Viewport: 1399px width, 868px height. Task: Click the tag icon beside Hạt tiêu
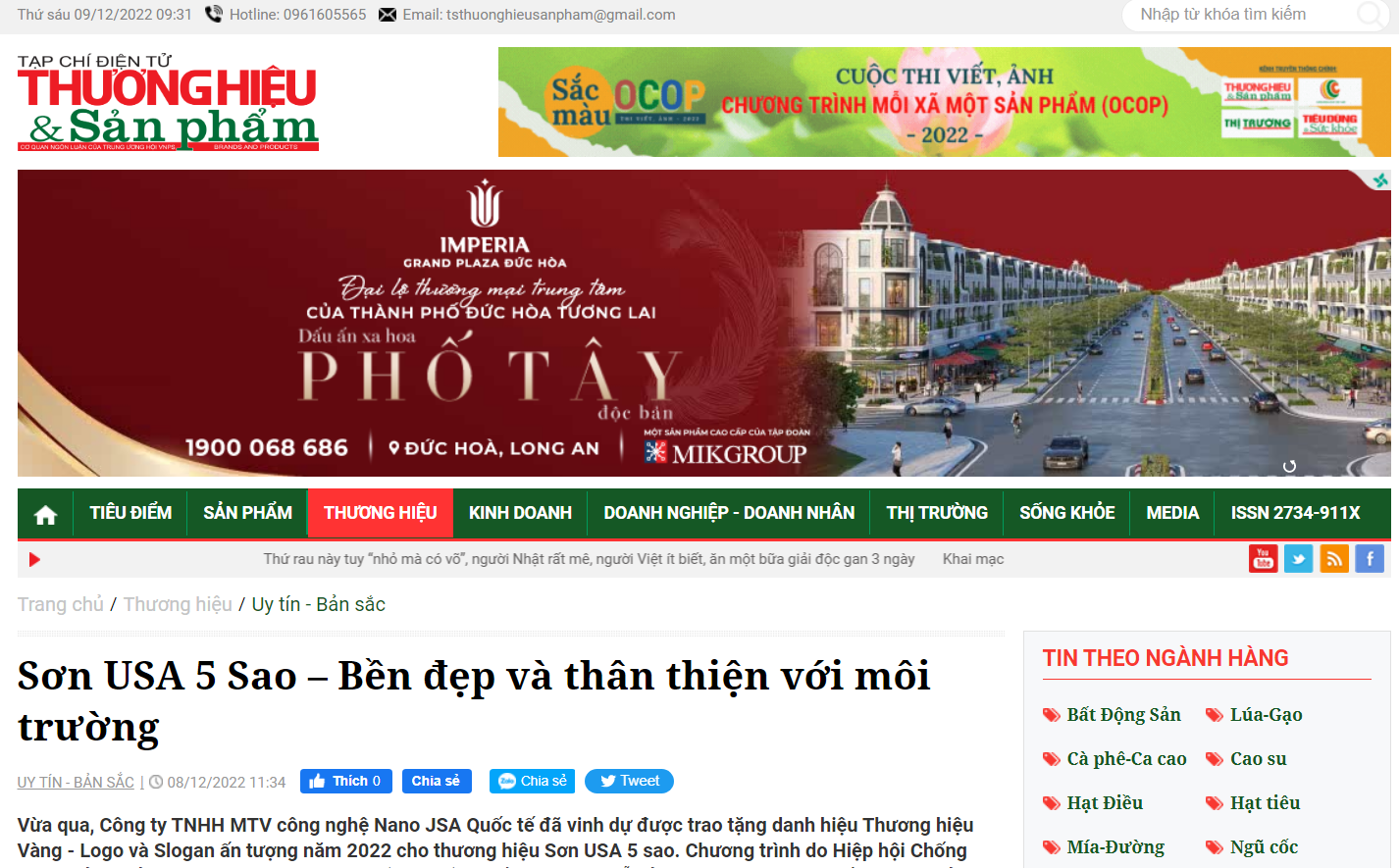[x=1215, y=803]
